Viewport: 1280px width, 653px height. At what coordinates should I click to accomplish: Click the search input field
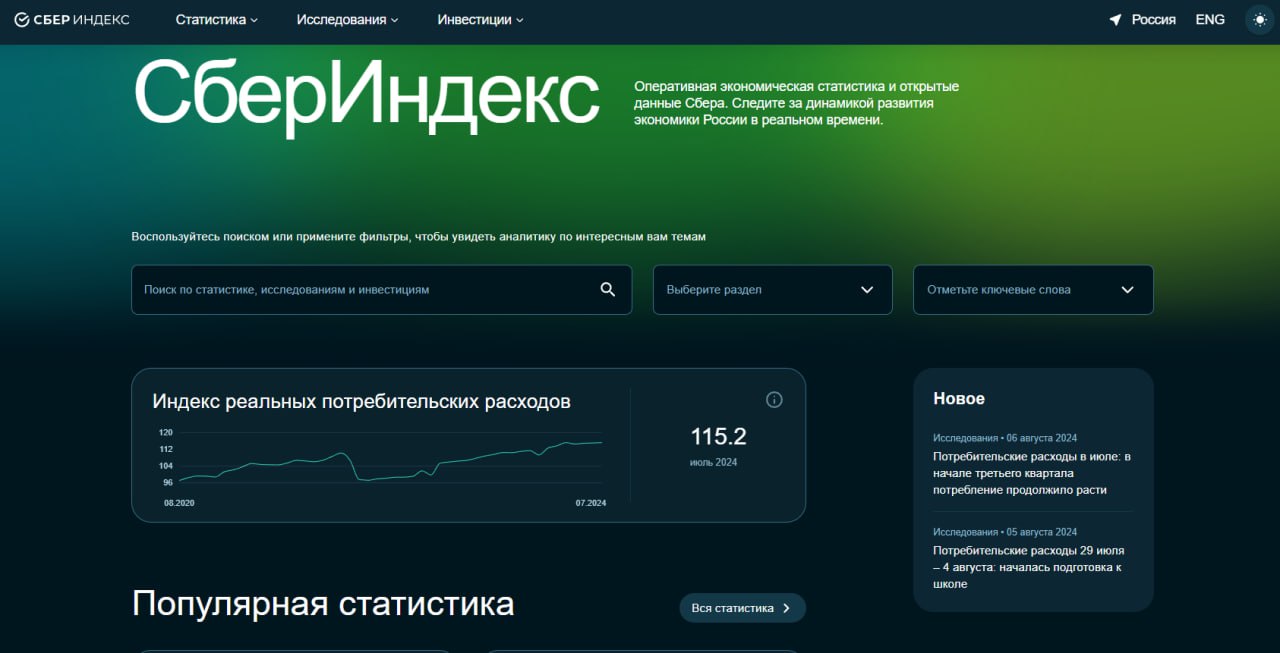(x=350, y=289)
